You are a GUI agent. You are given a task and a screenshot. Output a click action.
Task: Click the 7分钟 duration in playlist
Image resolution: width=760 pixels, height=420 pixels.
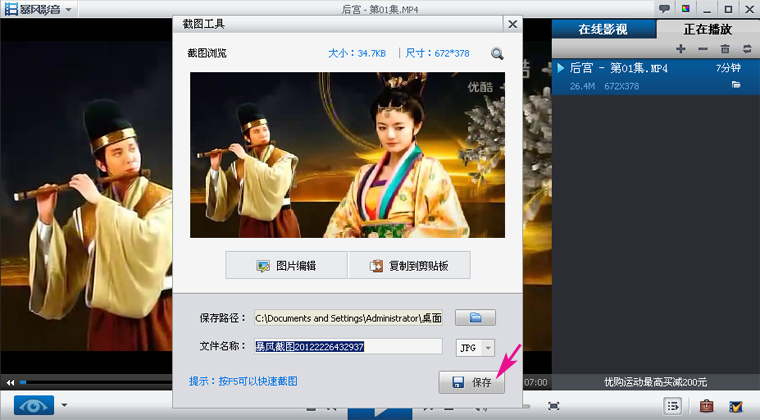[x=728, y=68]
